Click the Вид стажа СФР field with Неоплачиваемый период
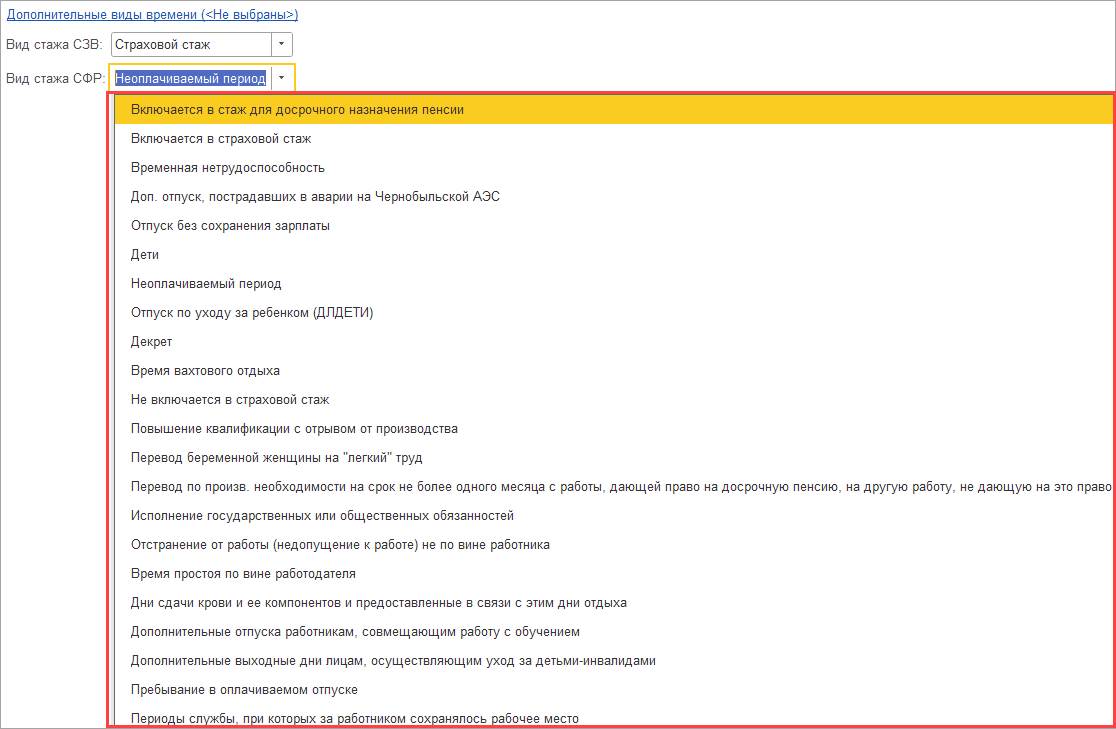 click(x=191, y=78)
